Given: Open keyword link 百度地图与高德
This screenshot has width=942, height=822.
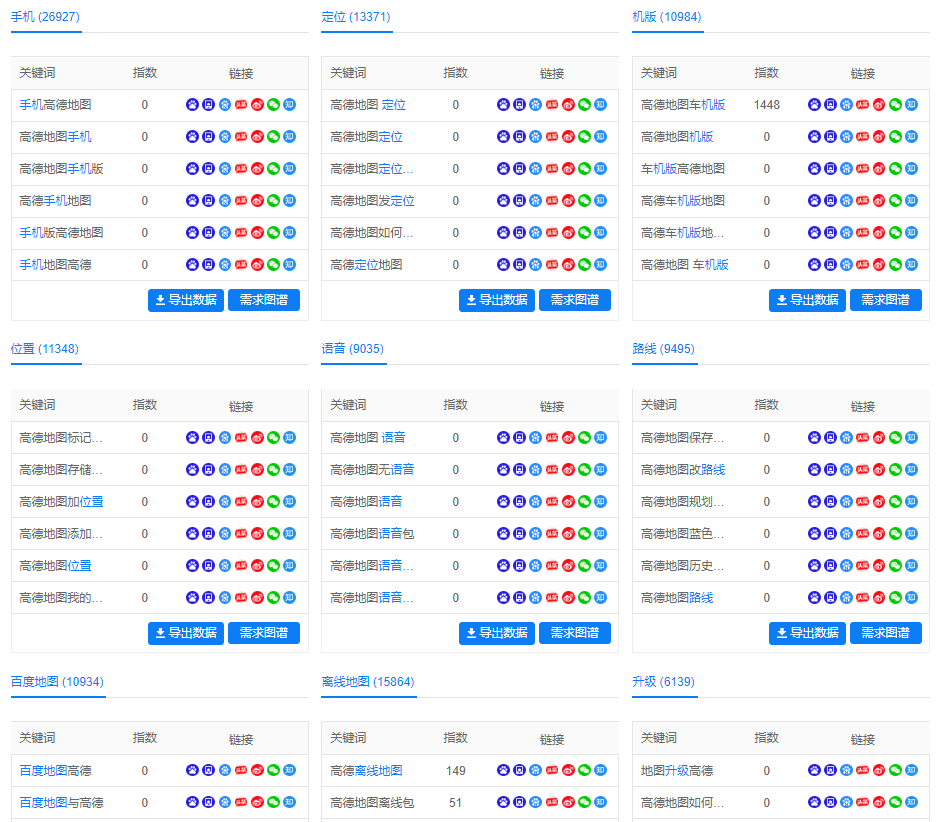Looking at the screenshot, I should pos(61,802).
